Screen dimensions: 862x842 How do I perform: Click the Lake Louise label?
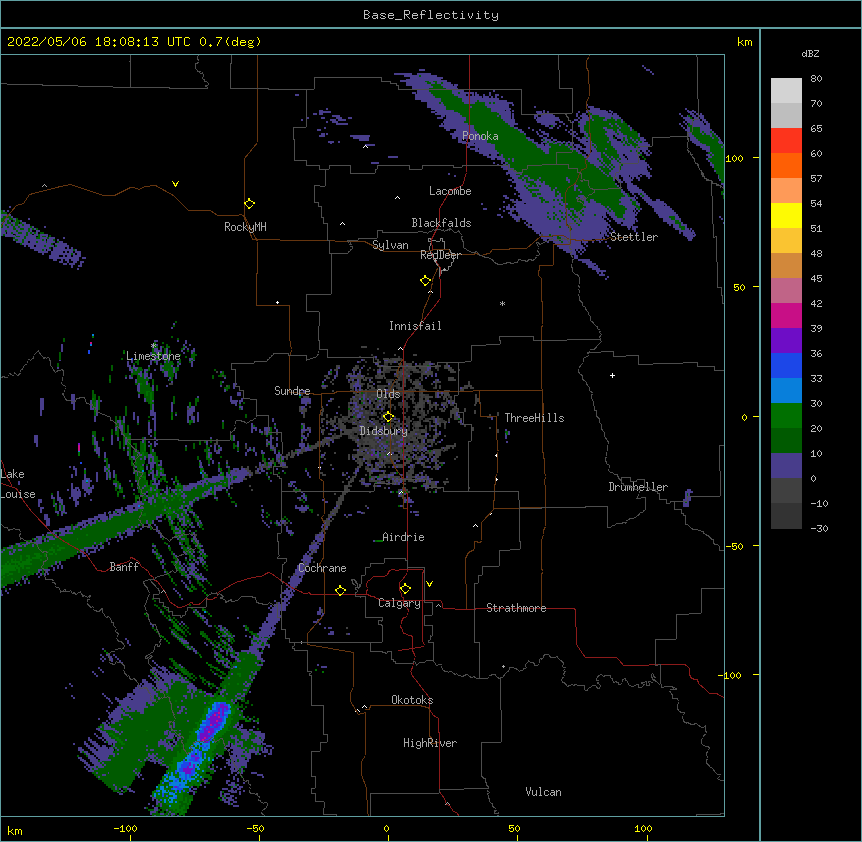tap(17, 484)
